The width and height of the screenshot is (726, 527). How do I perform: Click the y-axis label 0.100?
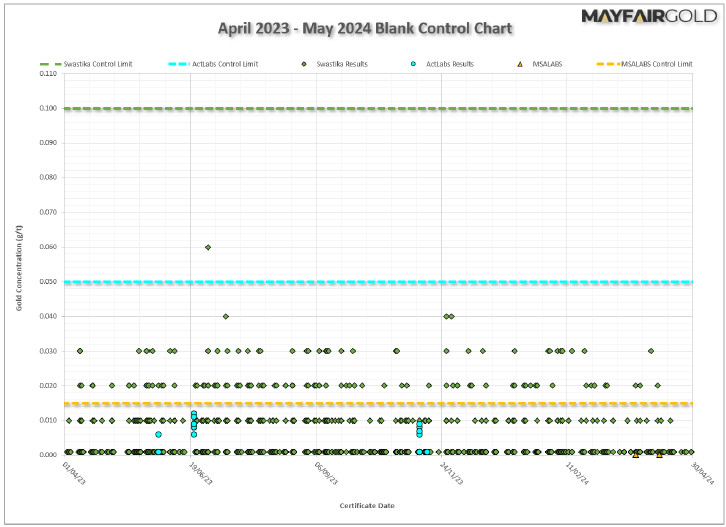tap(48, 108)
